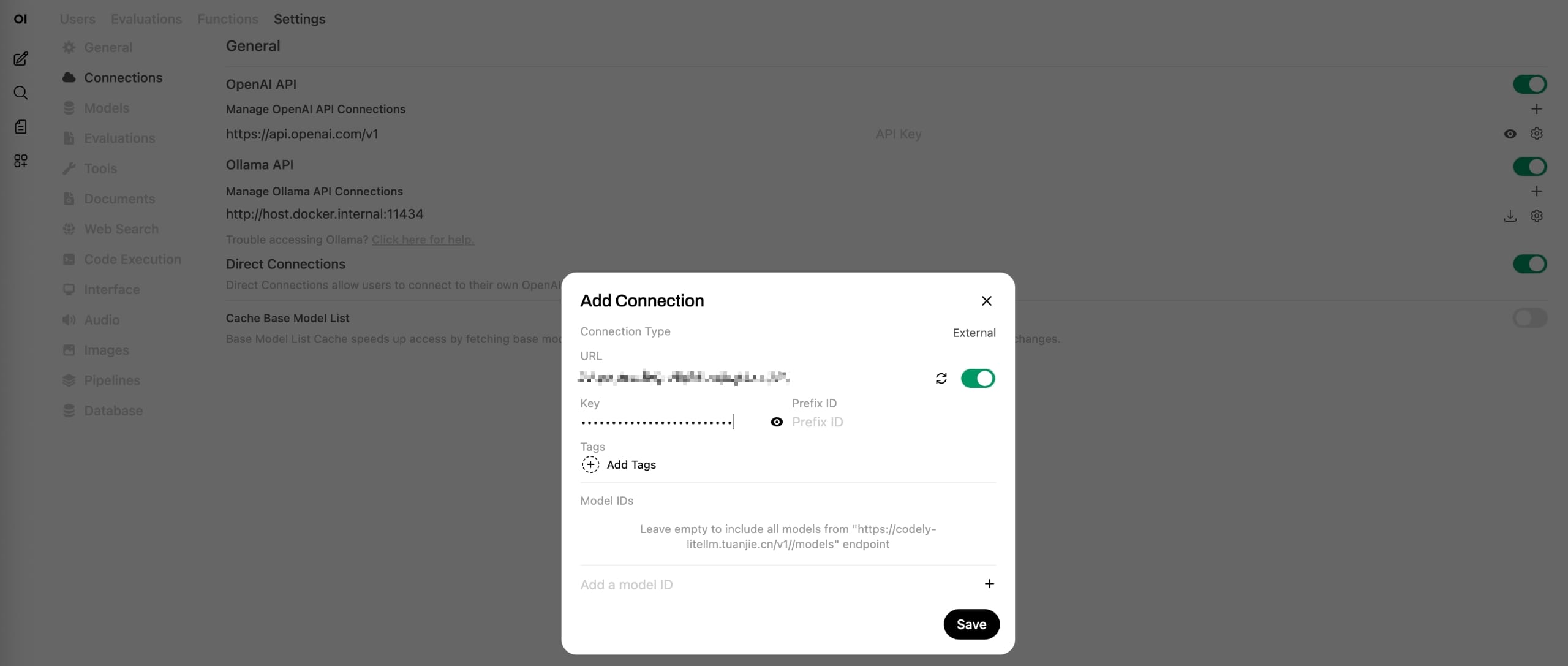
Task: Click the new chat pencil icon
Action: pyautogui.click(x=20, y=59)
